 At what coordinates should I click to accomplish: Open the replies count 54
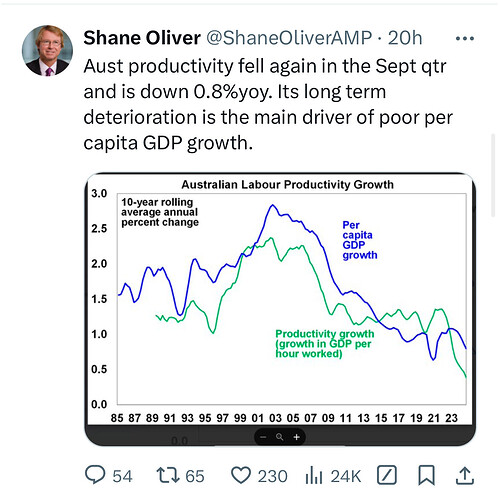tap(122, 476)
